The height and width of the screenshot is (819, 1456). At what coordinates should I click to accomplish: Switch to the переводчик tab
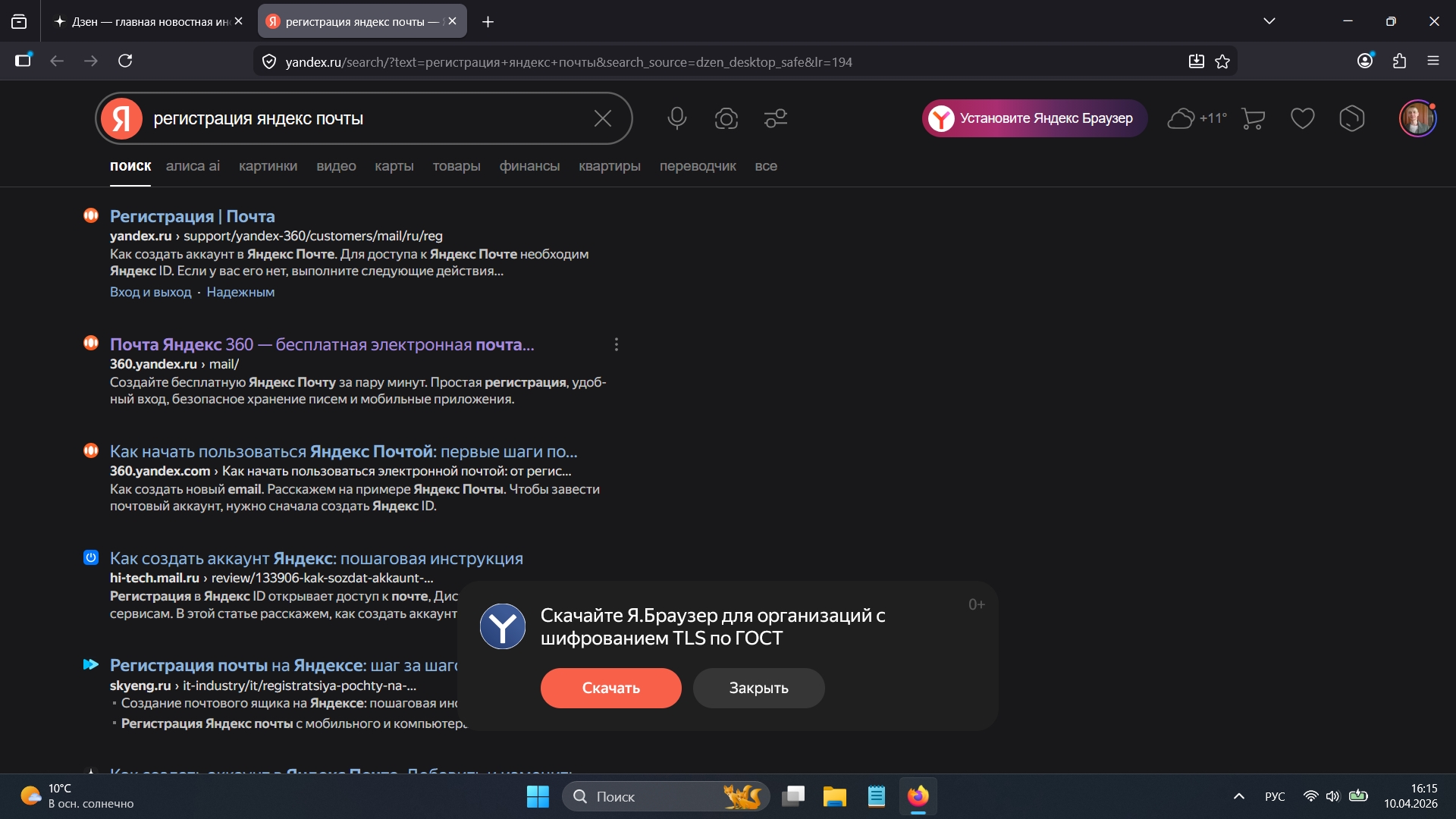coord(697,166)
